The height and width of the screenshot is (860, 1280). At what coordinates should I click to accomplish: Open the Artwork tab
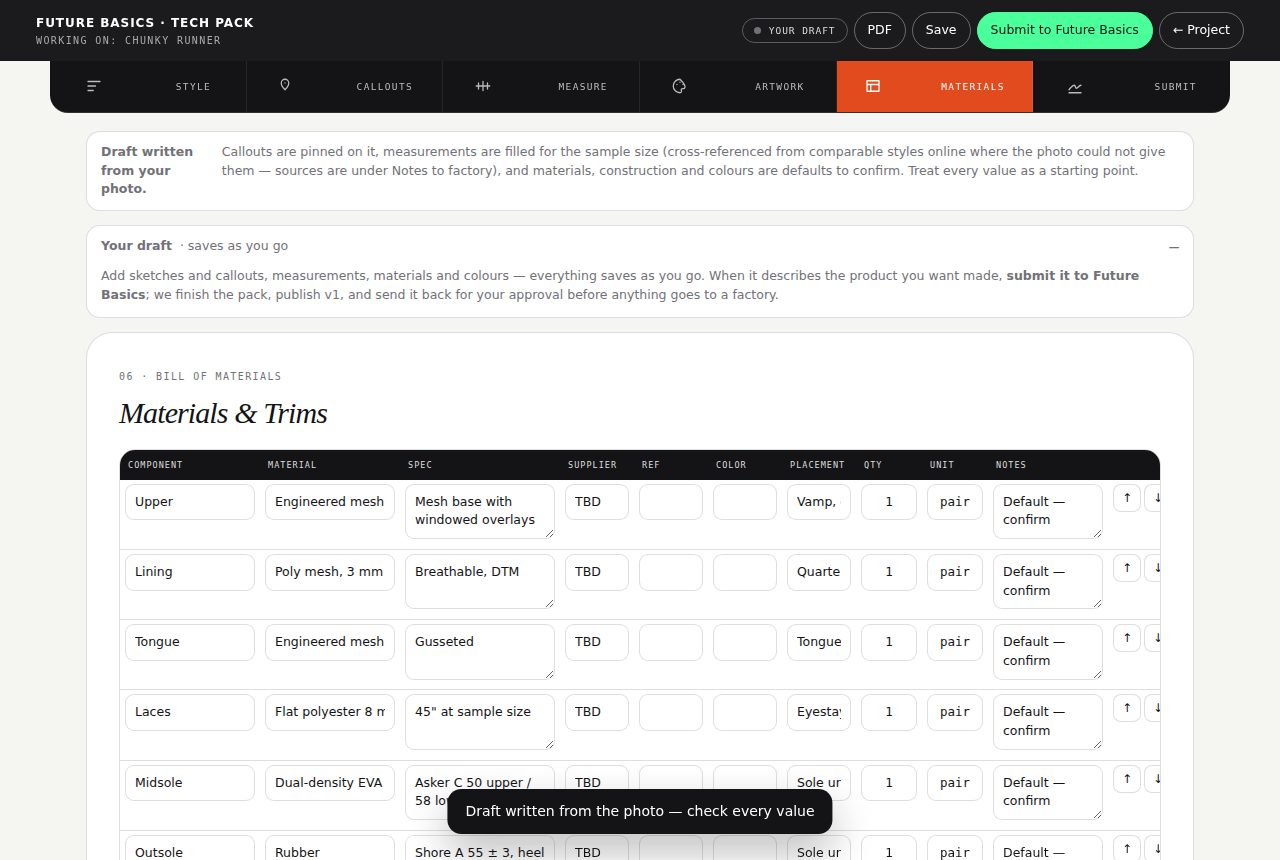[x=738, y=87]
